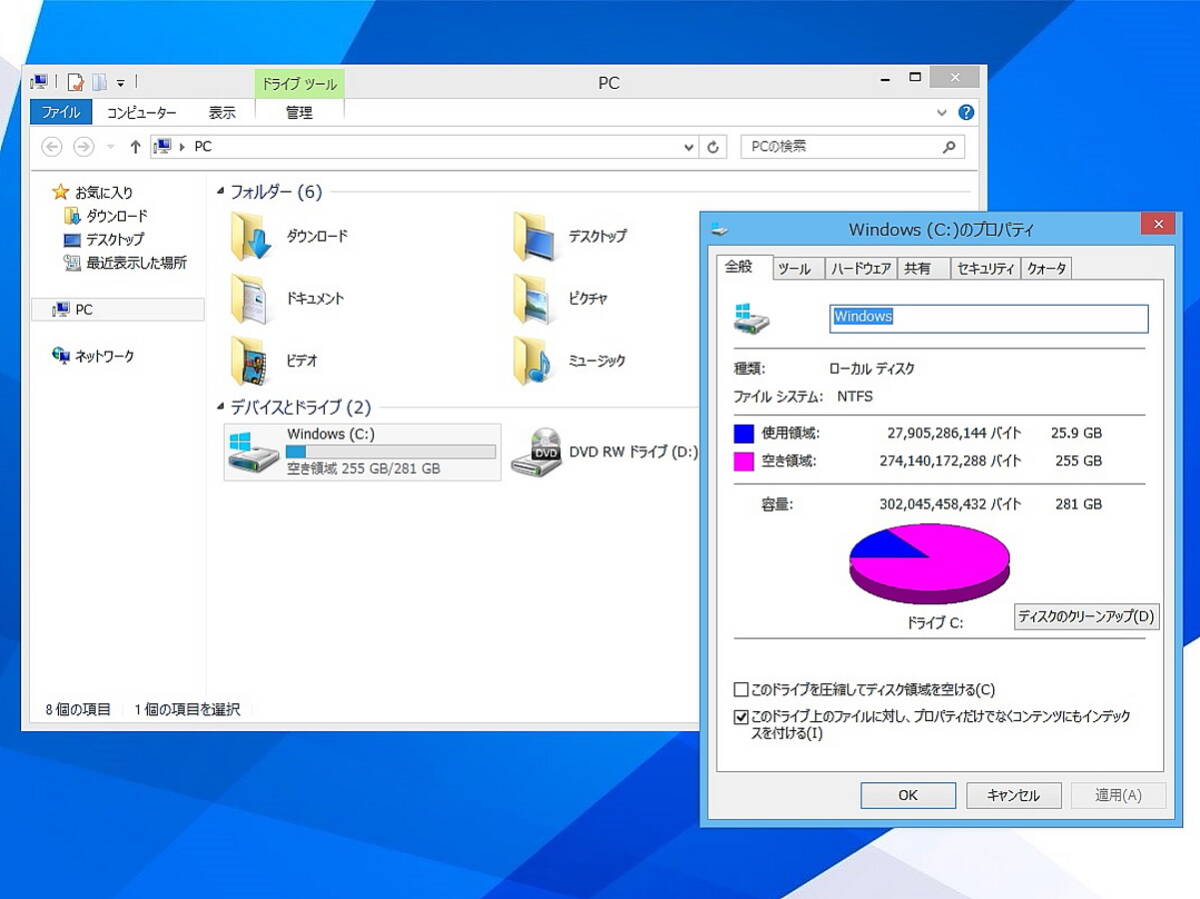Click the blue Help question mark icon
The width and height of the screenshot is (1200, 899).
click(x=966, y=113)
